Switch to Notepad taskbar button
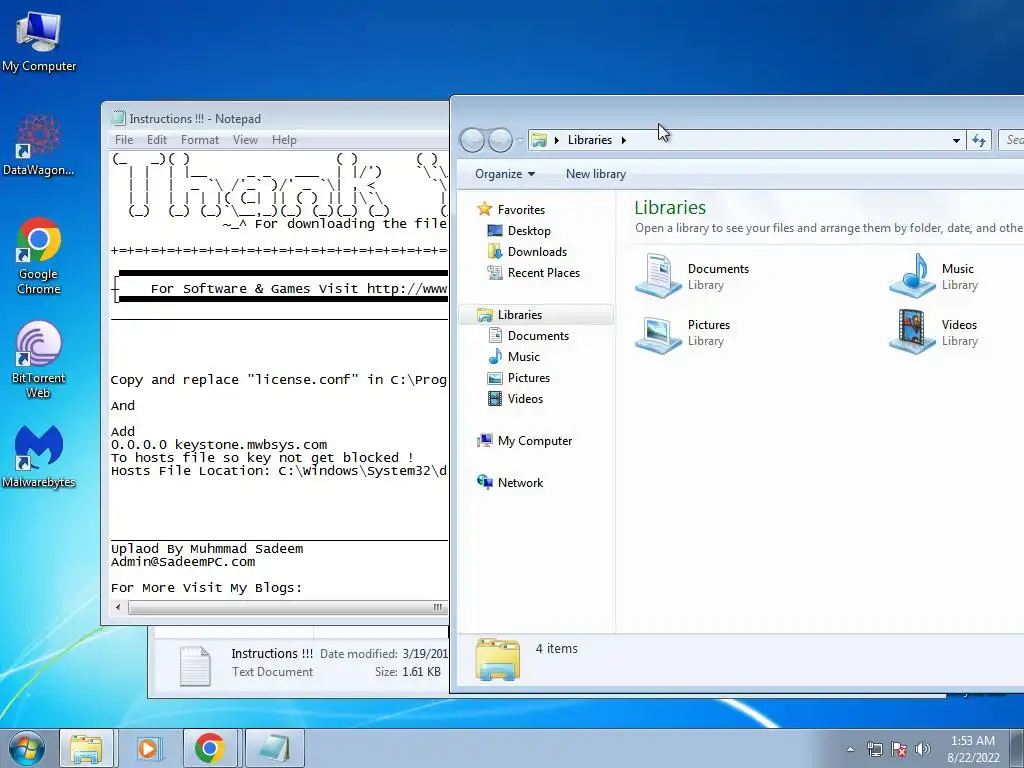 point(274,748)
